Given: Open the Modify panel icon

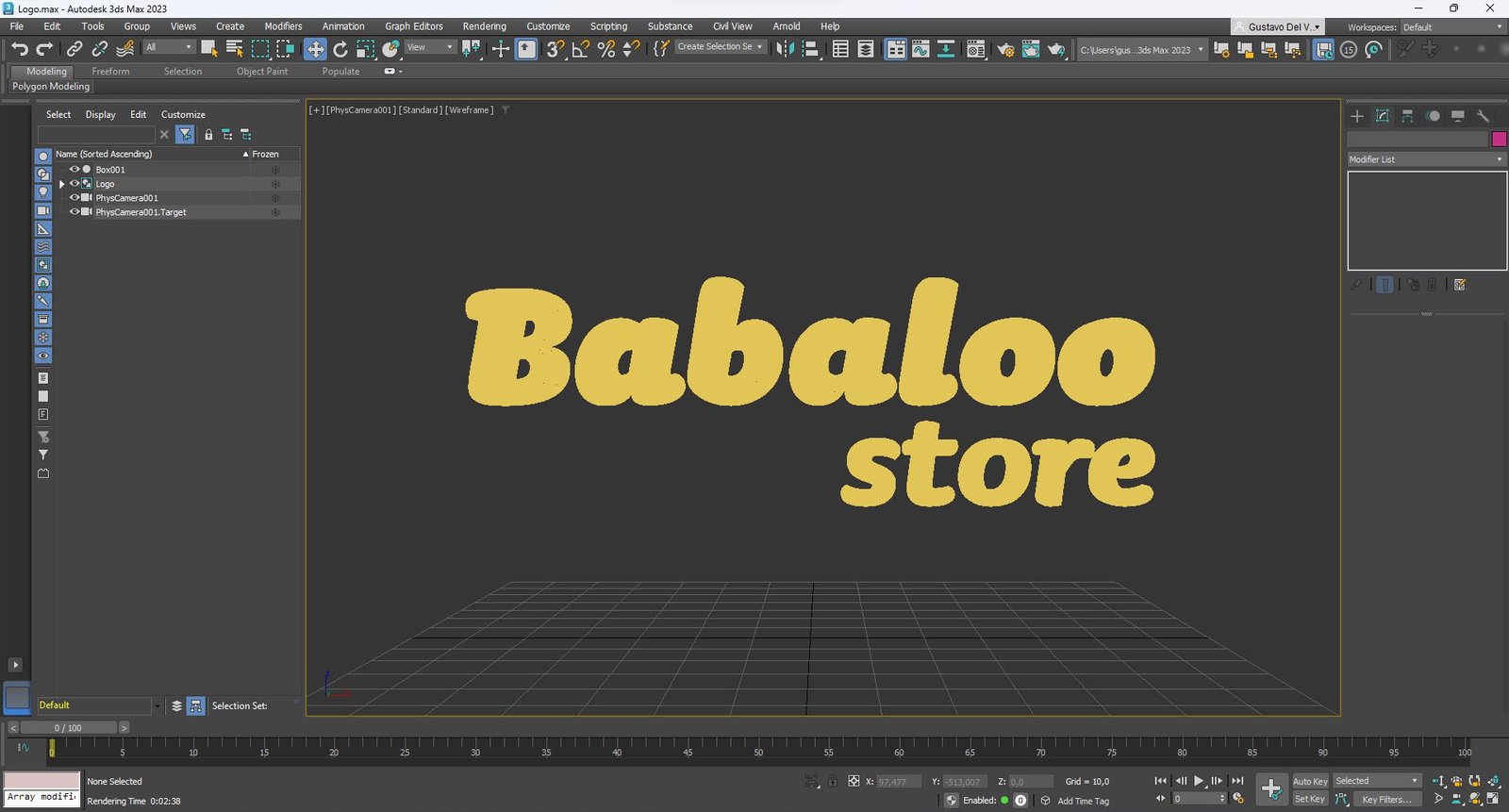Looking at the screenshot, I should 1383,116.
